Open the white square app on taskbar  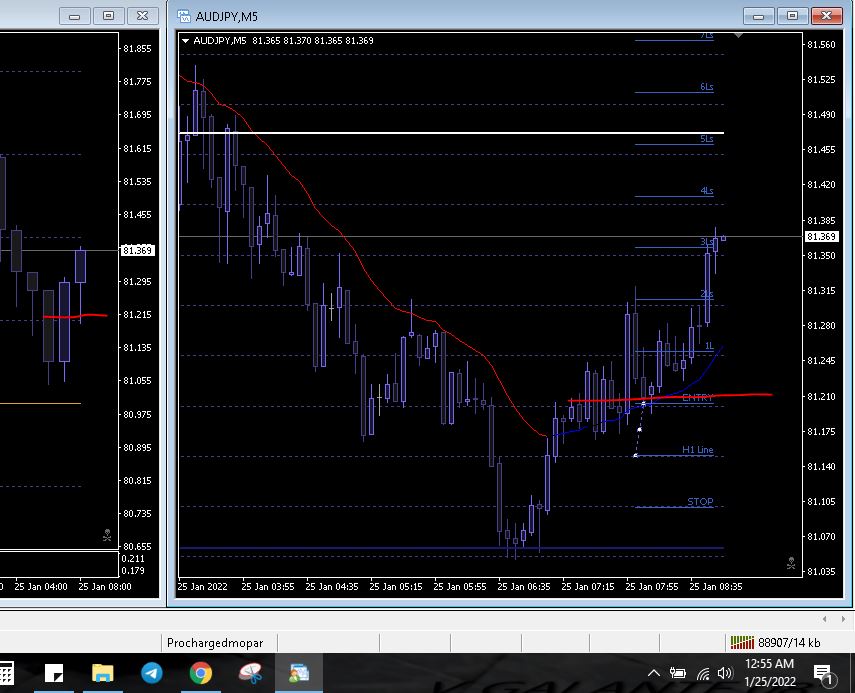pyautogui.click(x=54, y=673)
